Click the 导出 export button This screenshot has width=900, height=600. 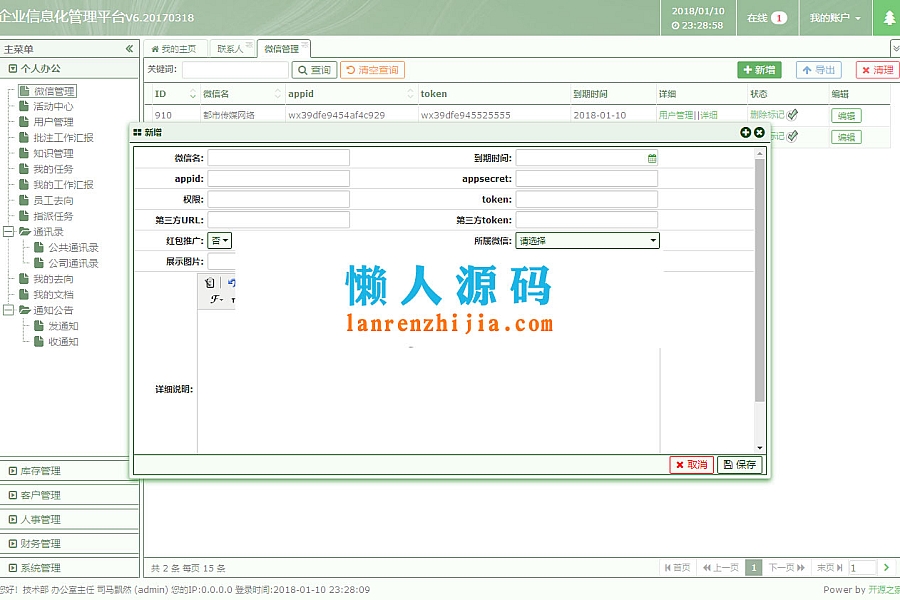pos(819,70)
